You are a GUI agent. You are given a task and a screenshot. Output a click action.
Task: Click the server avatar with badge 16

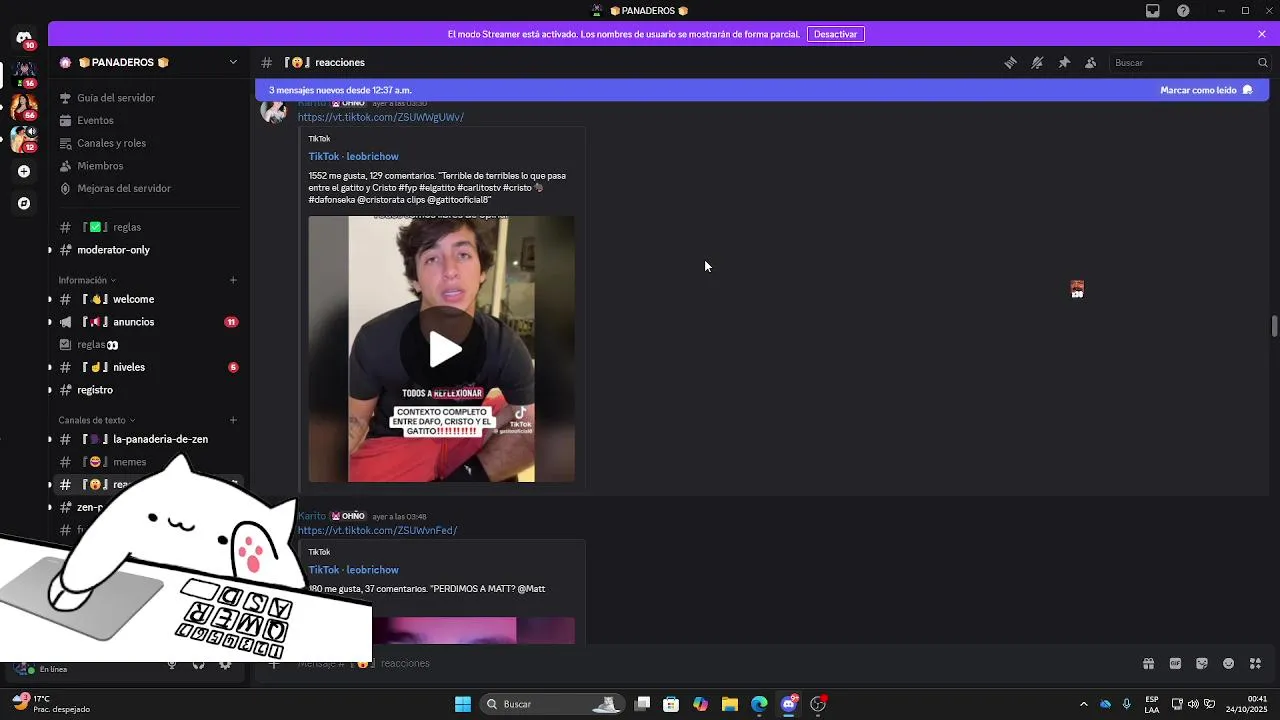point(24,74)
